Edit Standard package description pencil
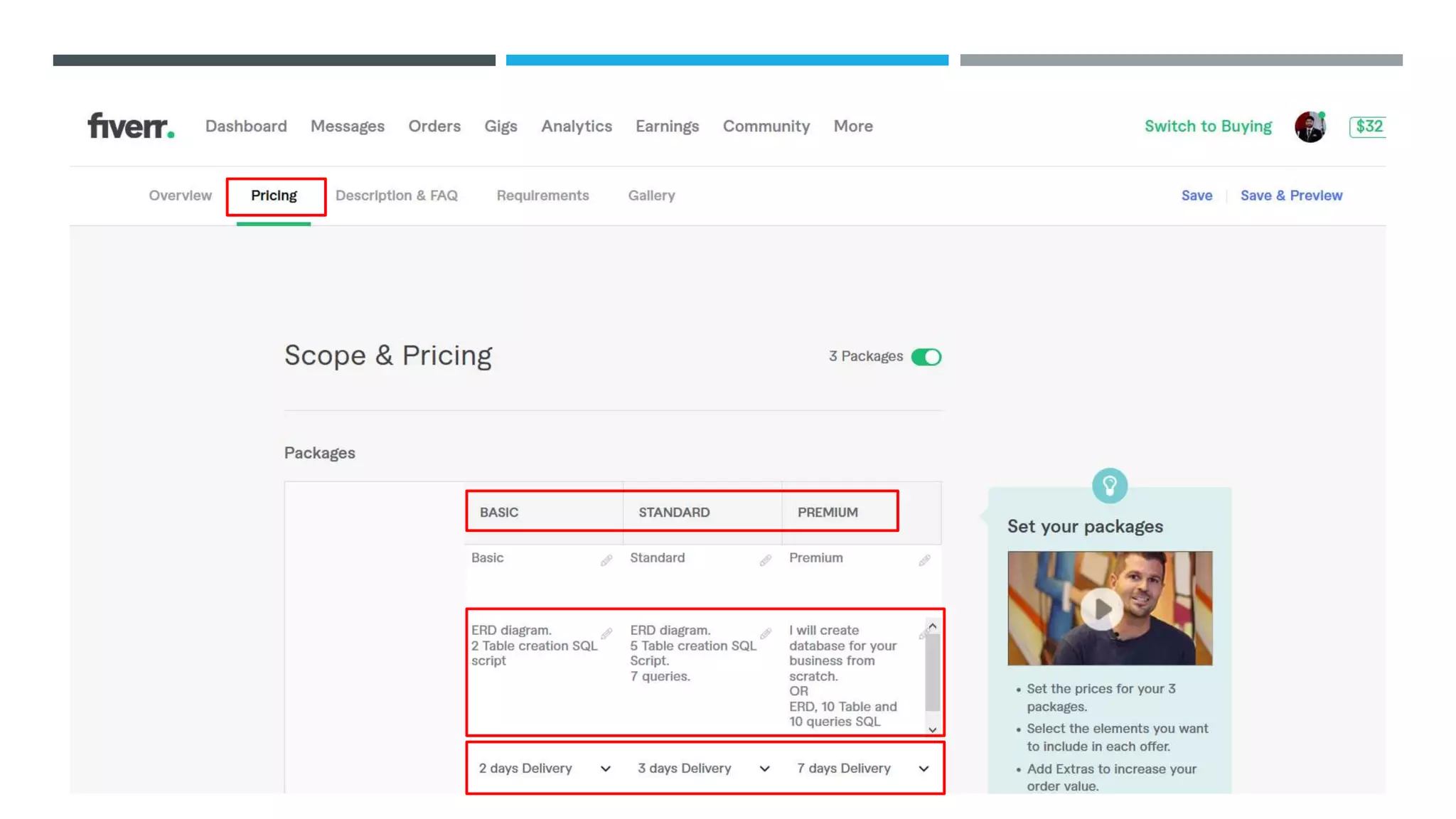Image resolution: width=1456 pixels, height=819 pixels. click(766, 633)
